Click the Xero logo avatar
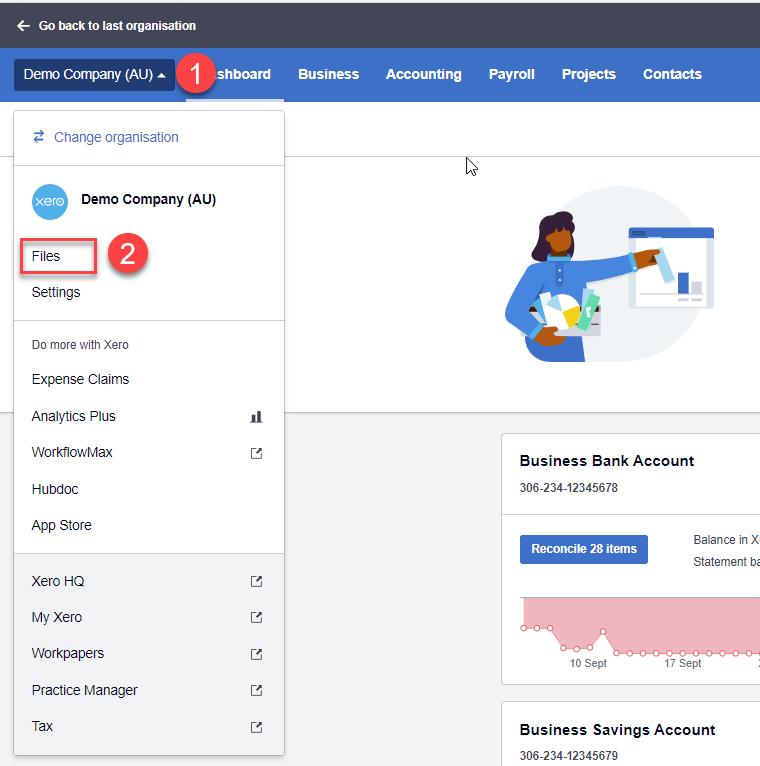The width and height of the screenshot is (760, 766). [x=50, y=202]
